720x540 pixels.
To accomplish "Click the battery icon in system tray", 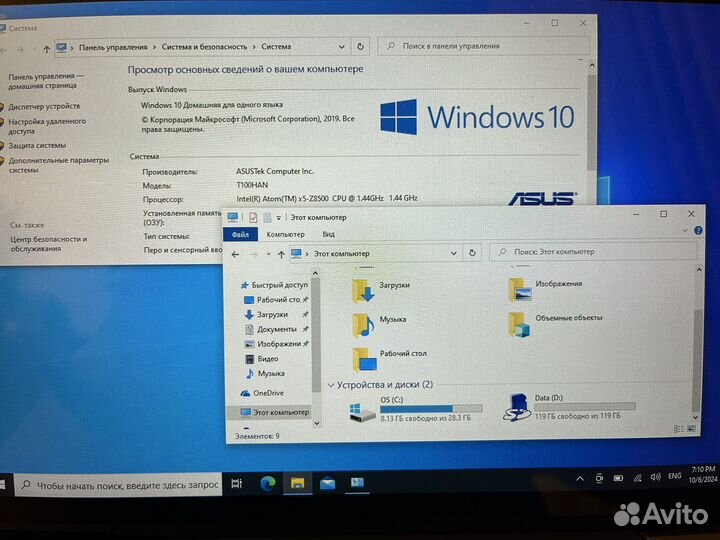I will 619,478.
